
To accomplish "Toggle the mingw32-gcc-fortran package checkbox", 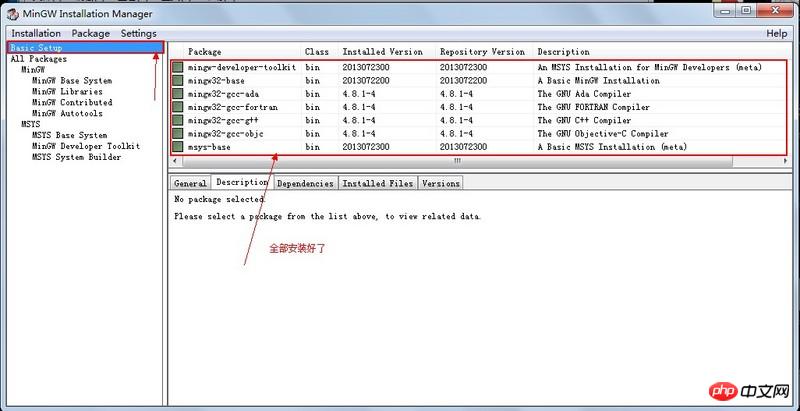I will 177,107.
